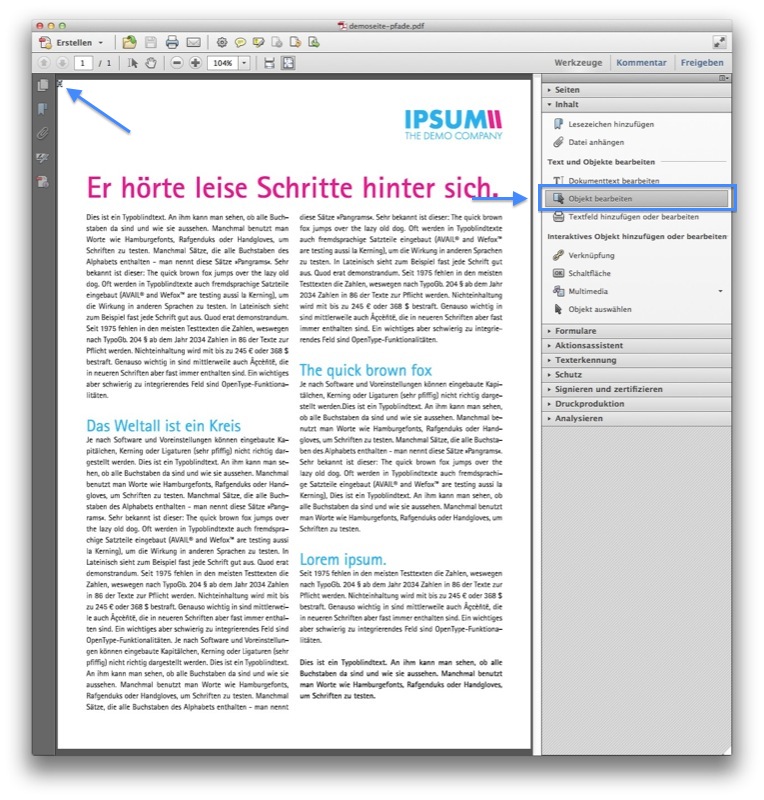Select the text selection cursor tool
Screen dimensions: 764x800
pos(133,63)
